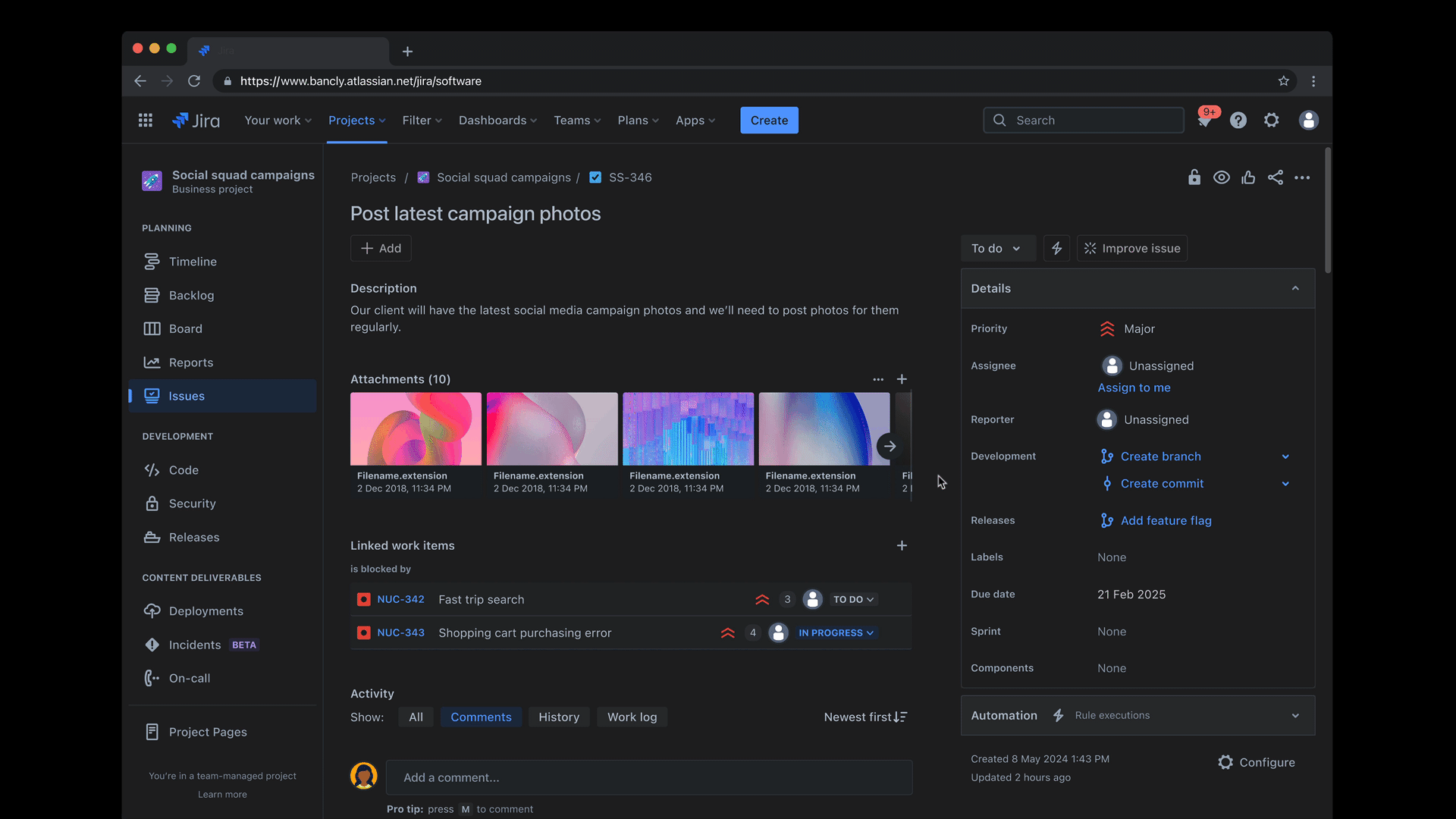Open the help question mark icon
Screen dimensions: 1456x819
[1238, 120]
